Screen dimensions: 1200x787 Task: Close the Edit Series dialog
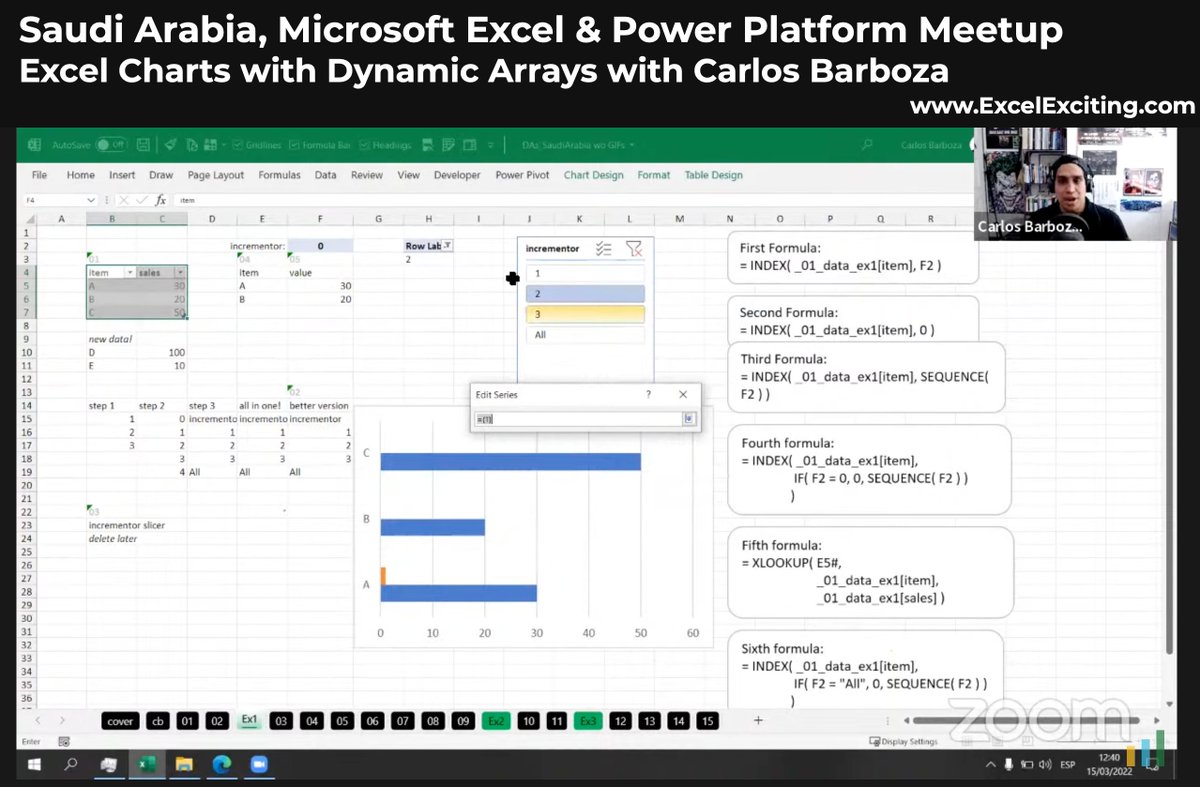(683, 395)
